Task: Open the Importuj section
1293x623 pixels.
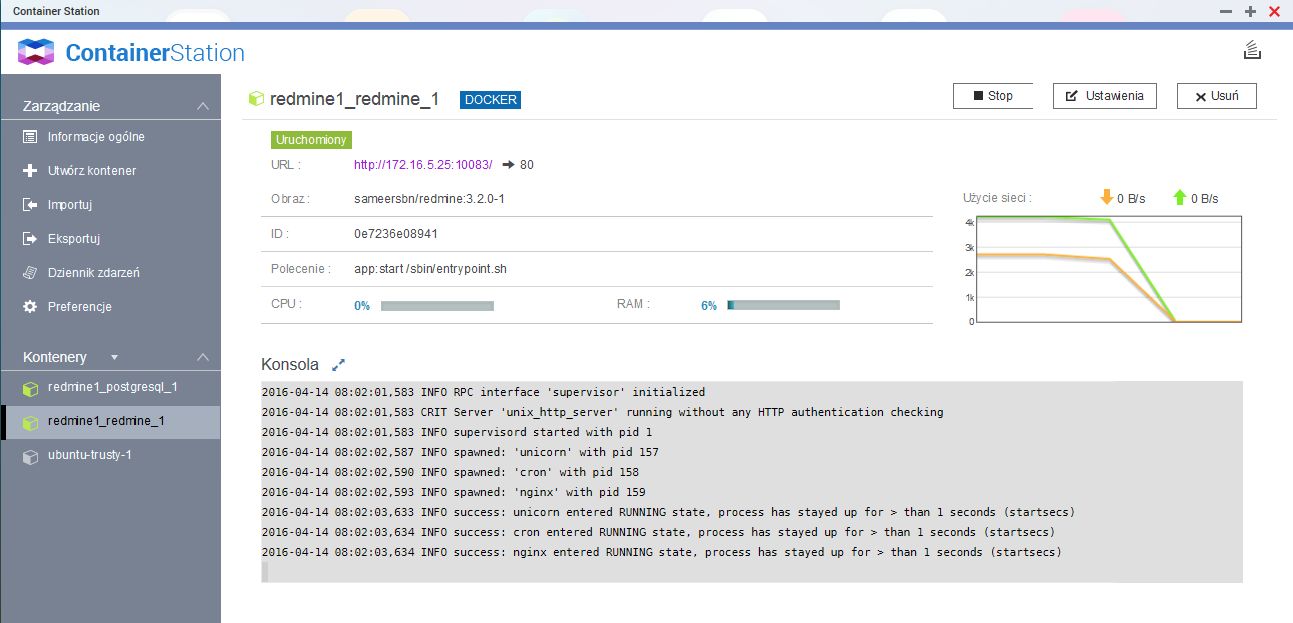Action: 70,205
